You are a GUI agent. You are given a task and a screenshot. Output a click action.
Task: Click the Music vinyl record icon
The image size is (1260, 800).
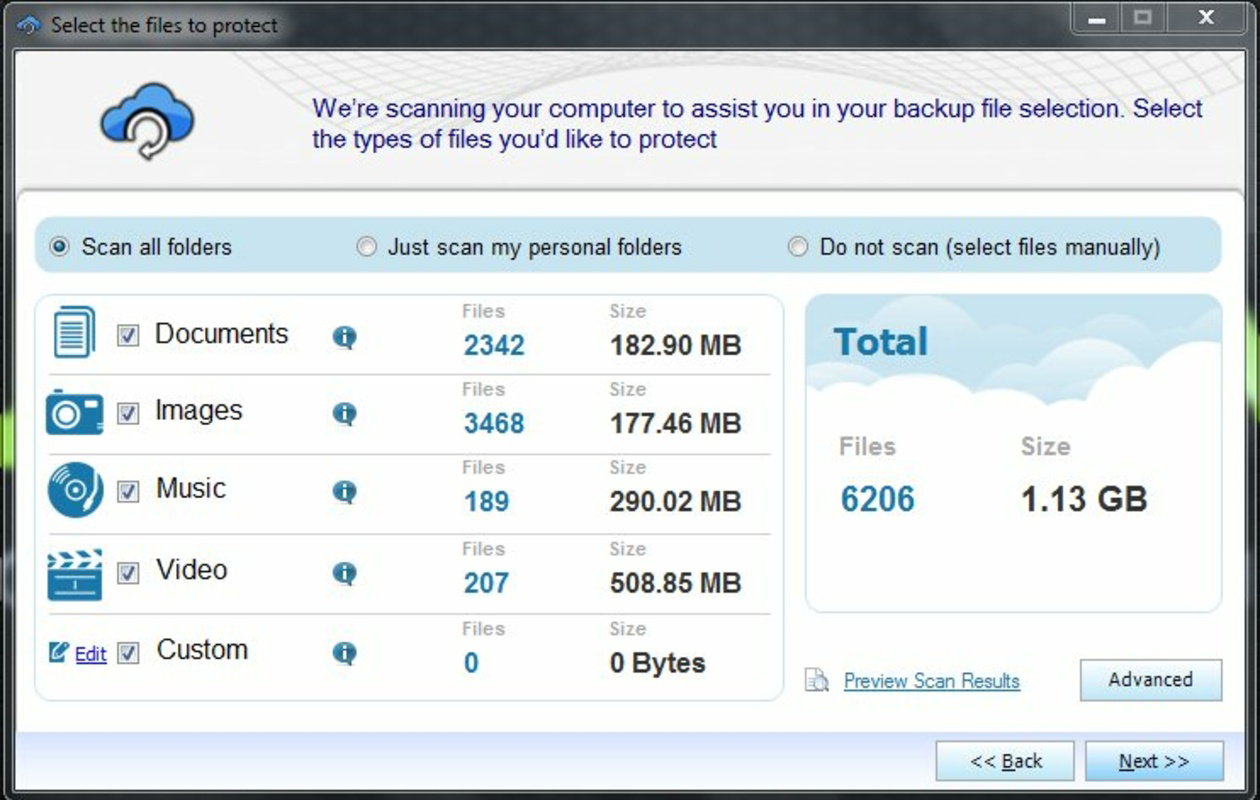point(75,490)
